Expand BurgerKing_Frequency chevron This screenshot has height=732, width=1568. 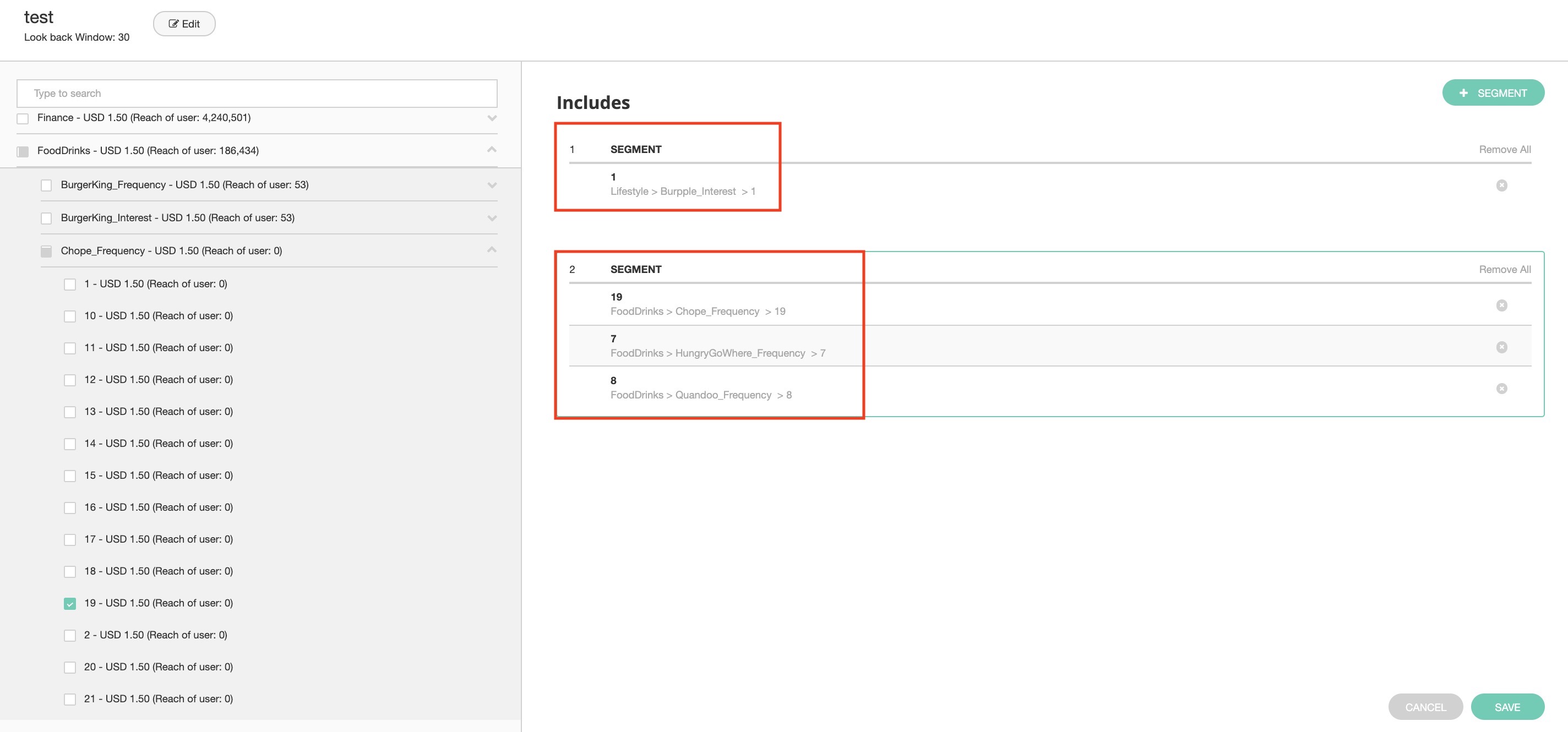click(x=492, y=185)
